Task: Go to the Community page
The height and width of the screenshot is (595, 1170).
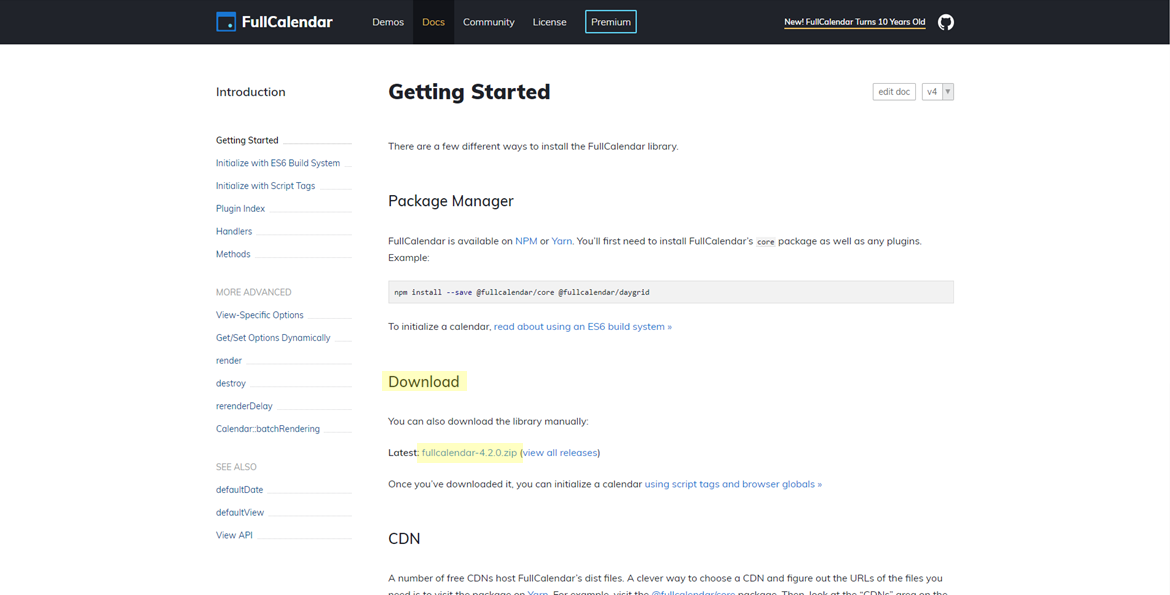Action: pyautogui.click(x=489, y=22)
